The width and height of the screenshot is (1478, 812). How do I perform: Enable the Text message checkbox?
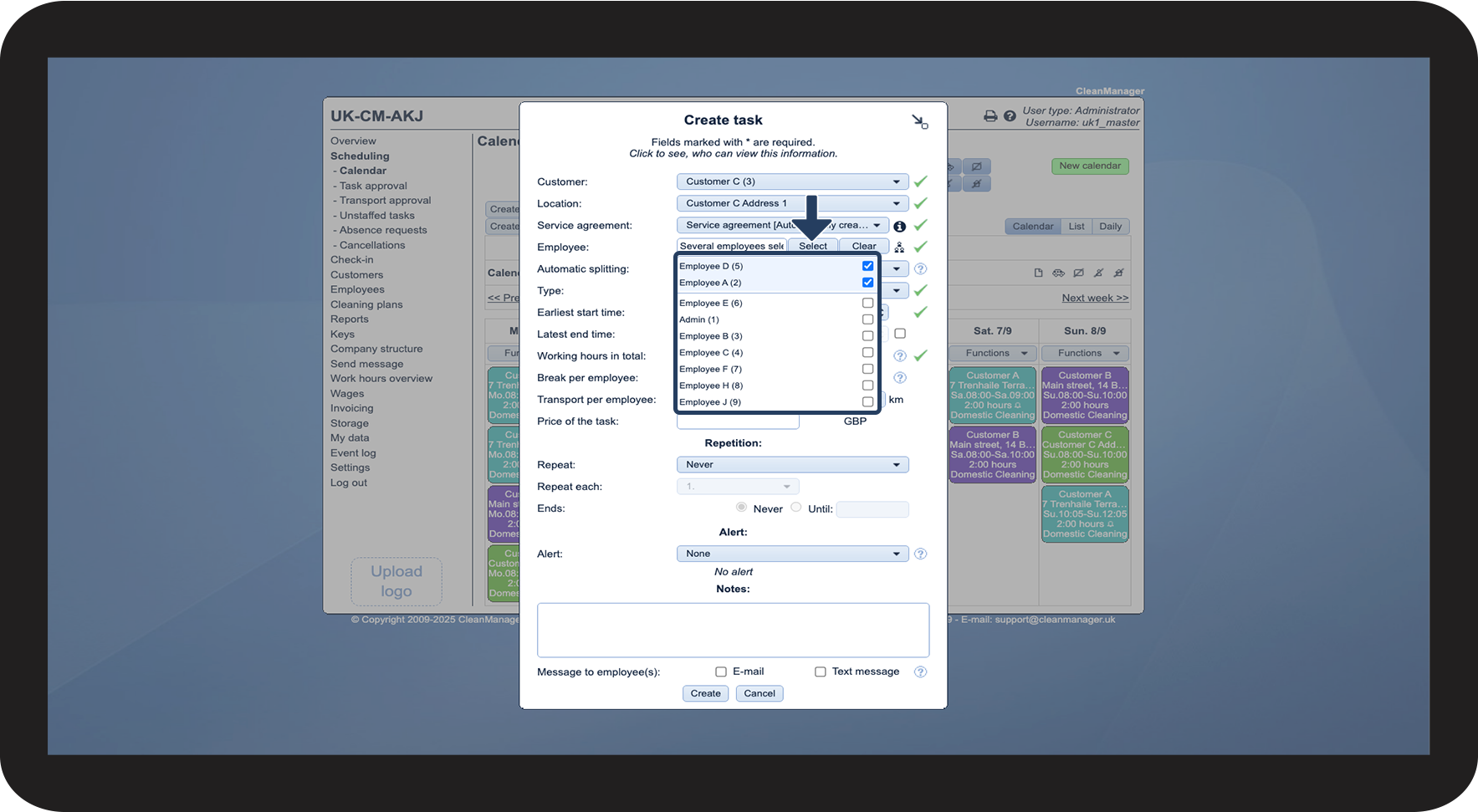(821, 672)
